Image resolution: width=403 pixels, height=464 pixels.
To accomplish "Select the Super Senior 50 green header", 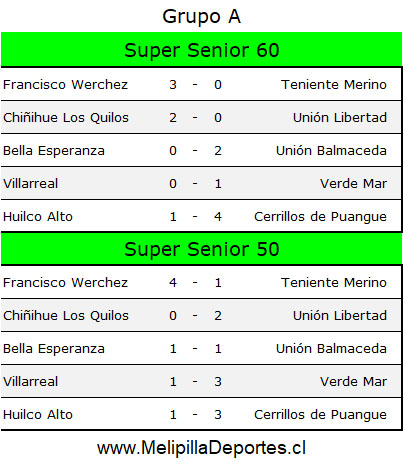I will 201,249.
